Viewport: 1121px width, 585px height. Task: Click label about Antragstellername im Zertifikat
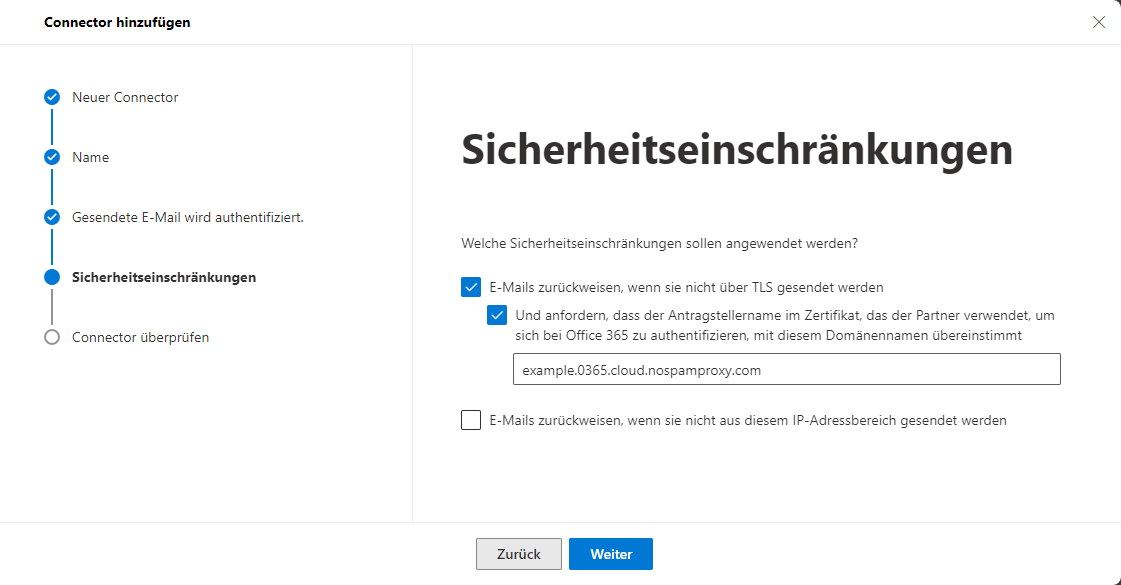(785, 325)
